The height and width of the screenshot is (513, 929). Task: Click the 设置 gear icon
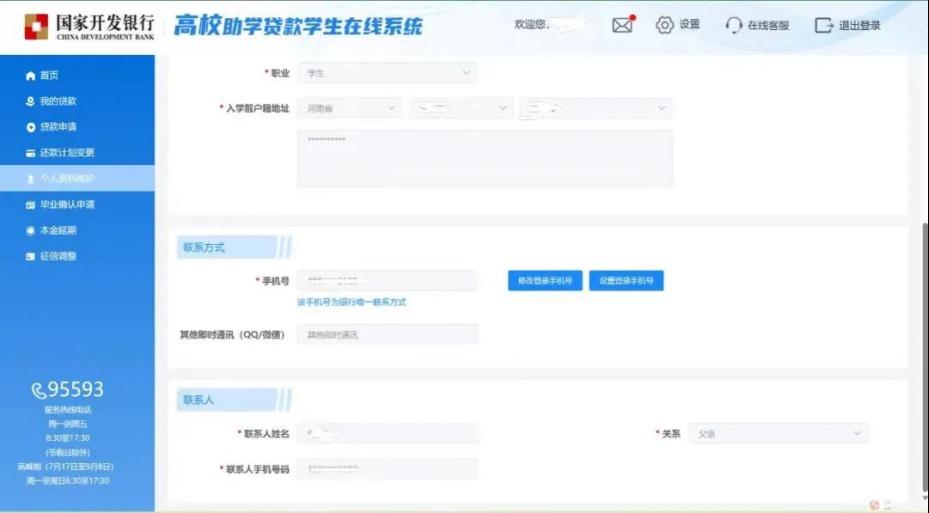pyautogui.click(x=665, y=25)
